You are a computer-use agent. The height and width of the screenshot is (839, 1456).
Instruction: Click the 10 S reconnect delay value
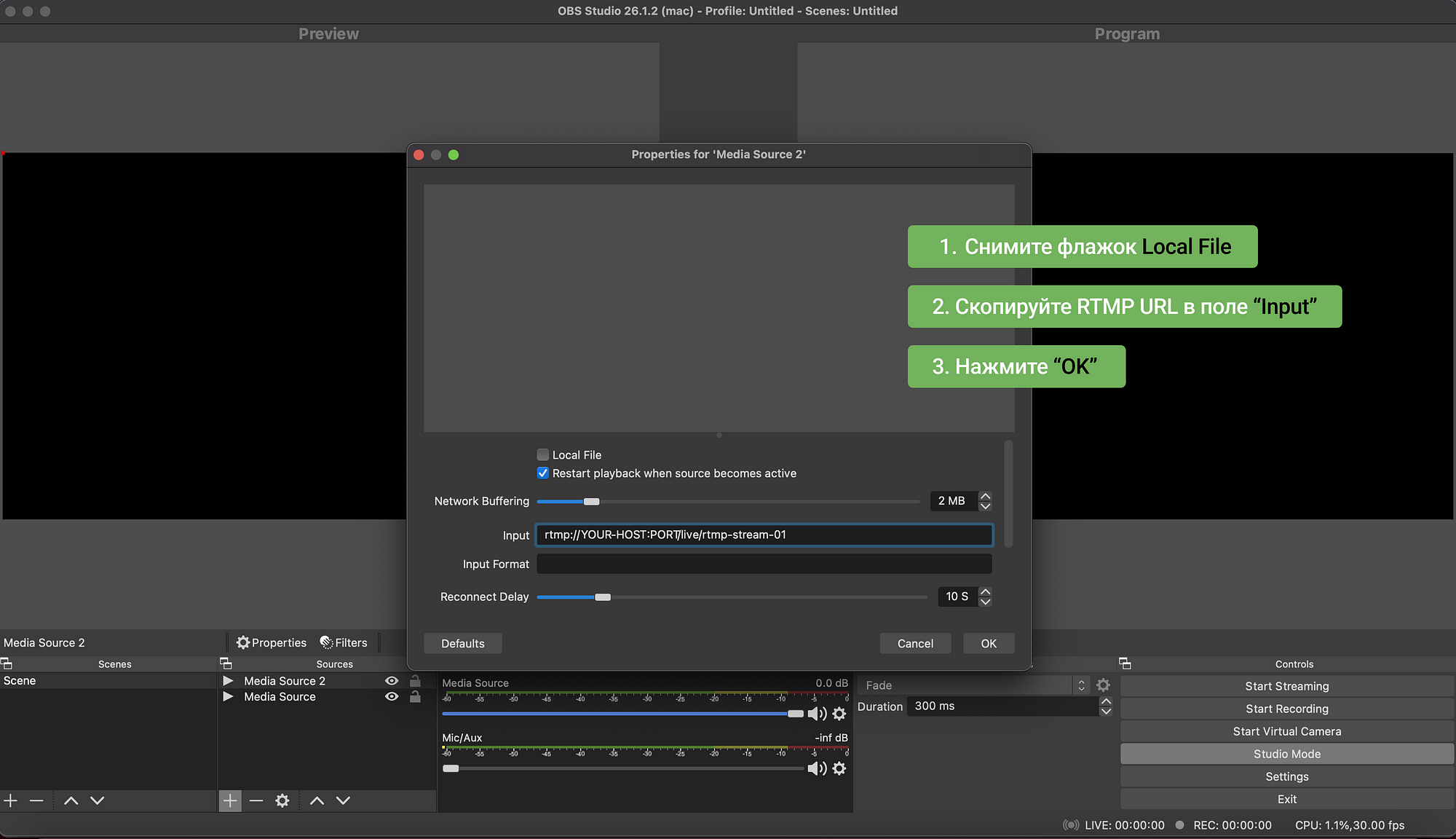958,596
